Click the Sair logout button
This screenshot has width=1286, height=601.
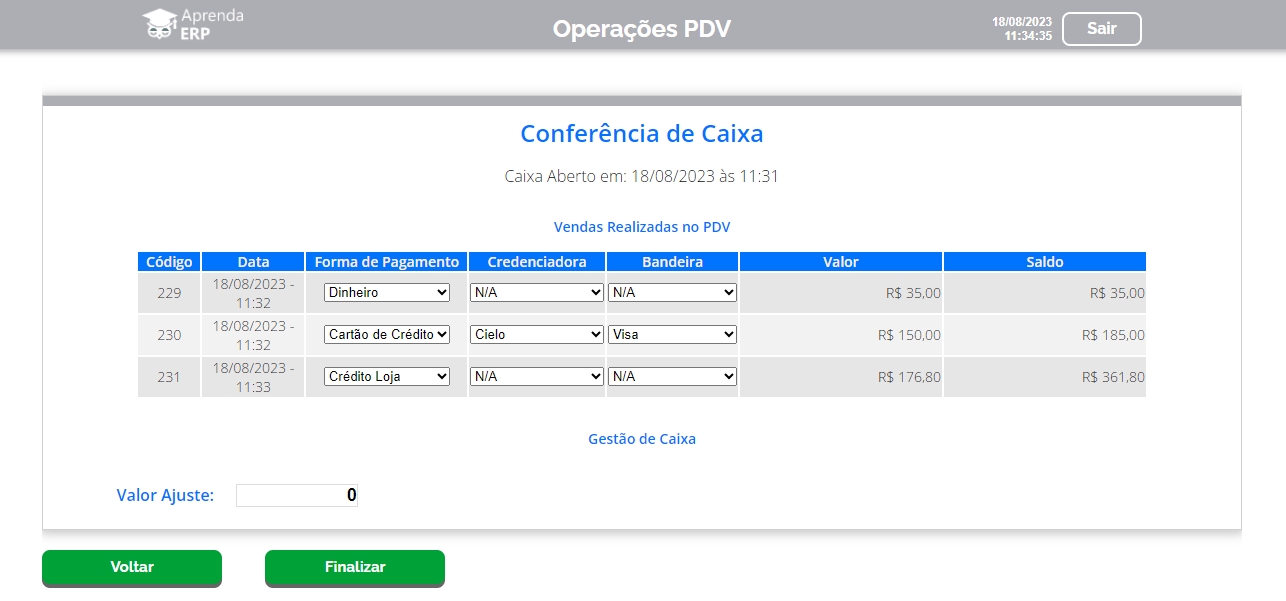(1101, 29)
